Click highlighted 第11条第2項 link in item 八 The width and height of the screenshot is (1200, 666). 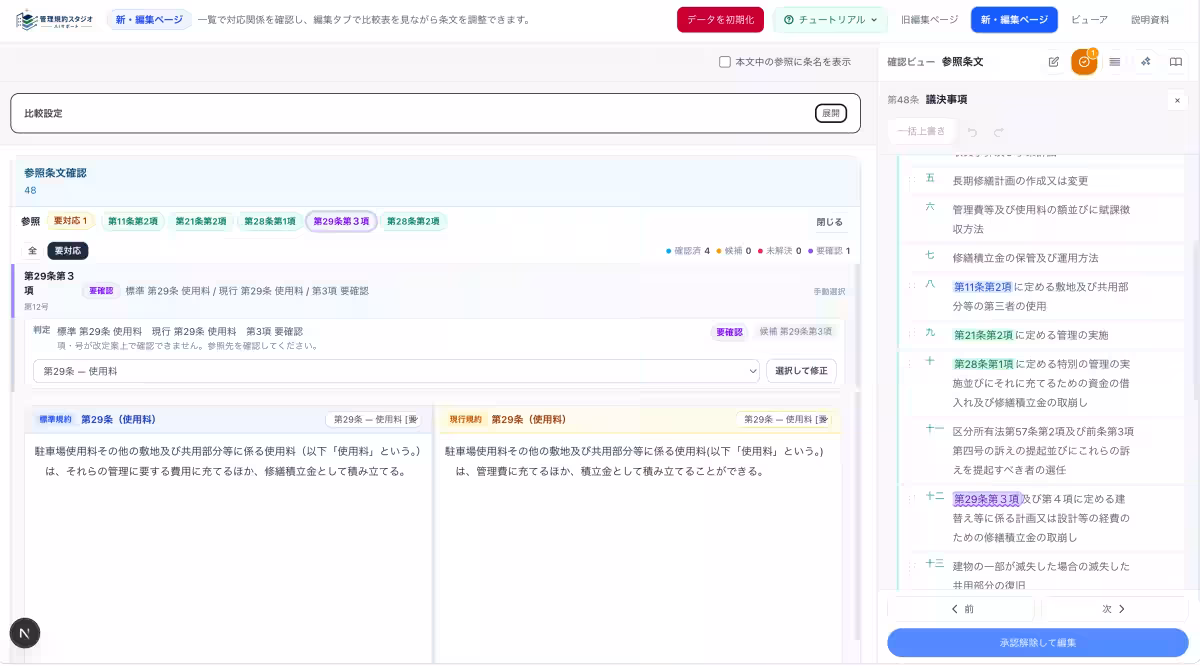point(983,287)
